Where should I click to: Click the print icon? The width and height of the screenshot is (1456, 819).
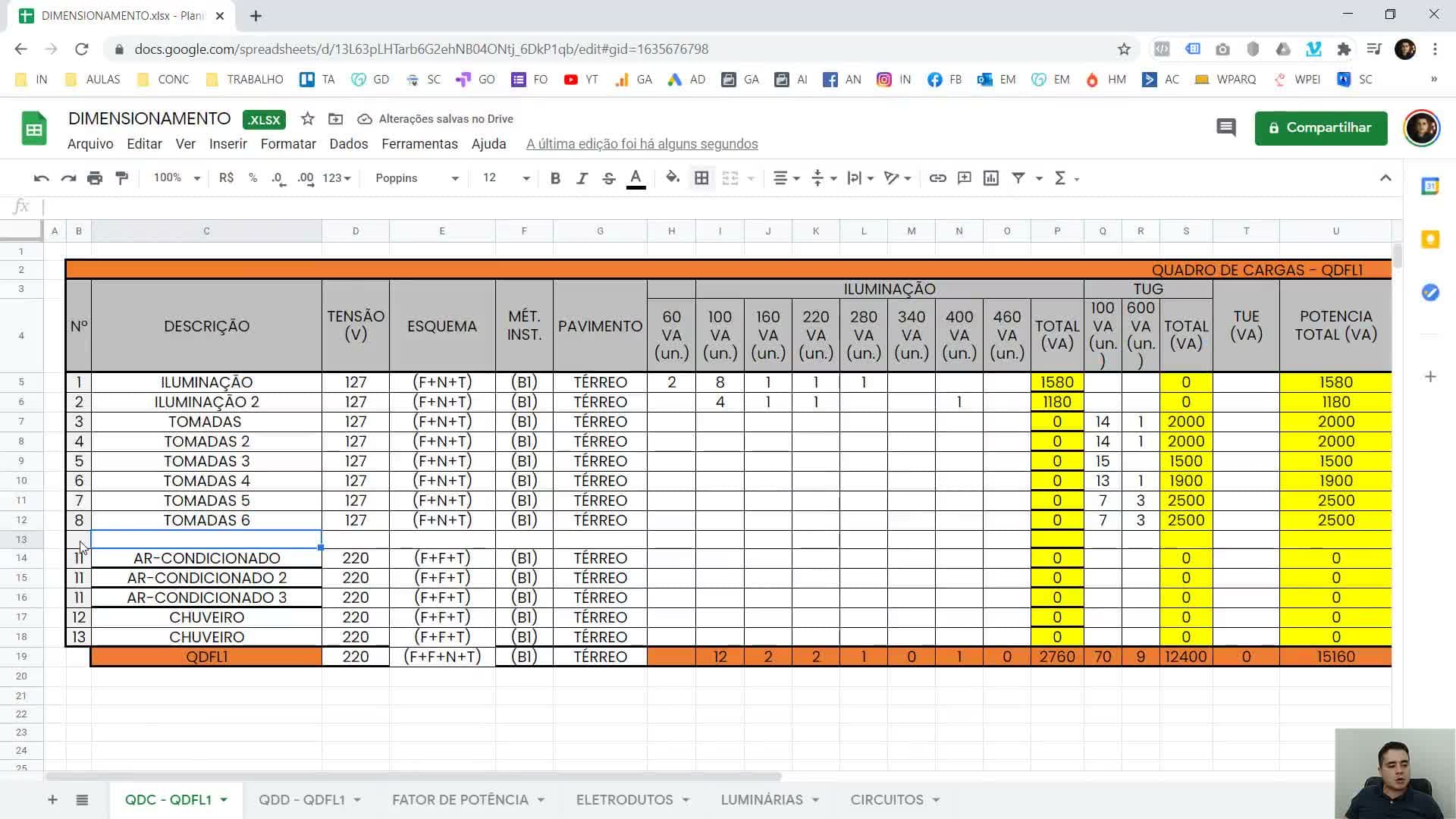coord(95,178)
